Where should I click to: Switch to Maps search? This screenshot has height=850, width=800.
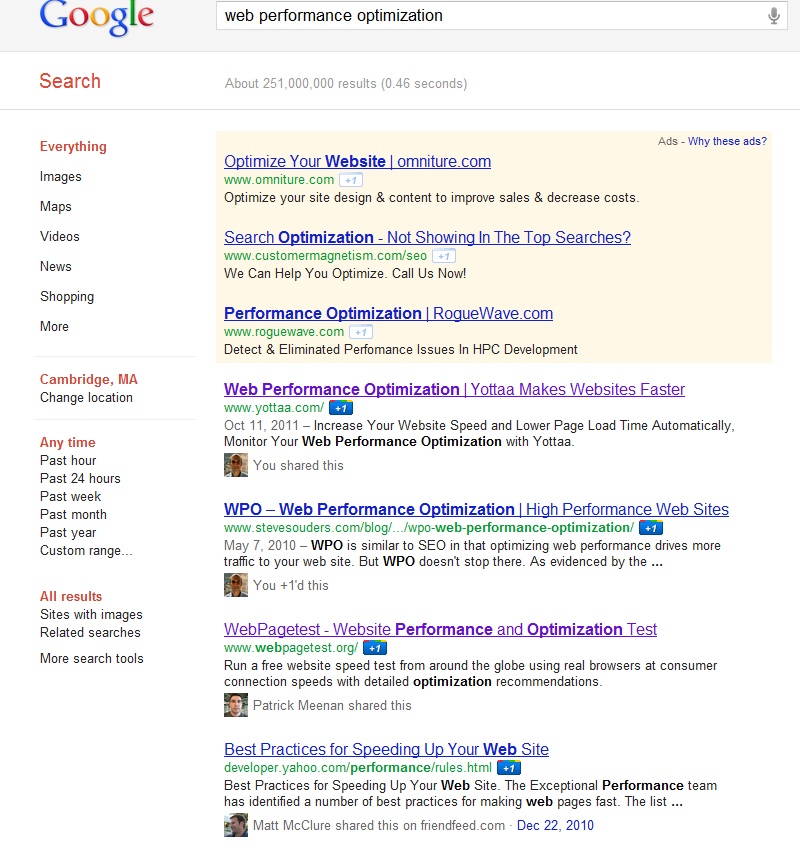(x=56, y=207)
